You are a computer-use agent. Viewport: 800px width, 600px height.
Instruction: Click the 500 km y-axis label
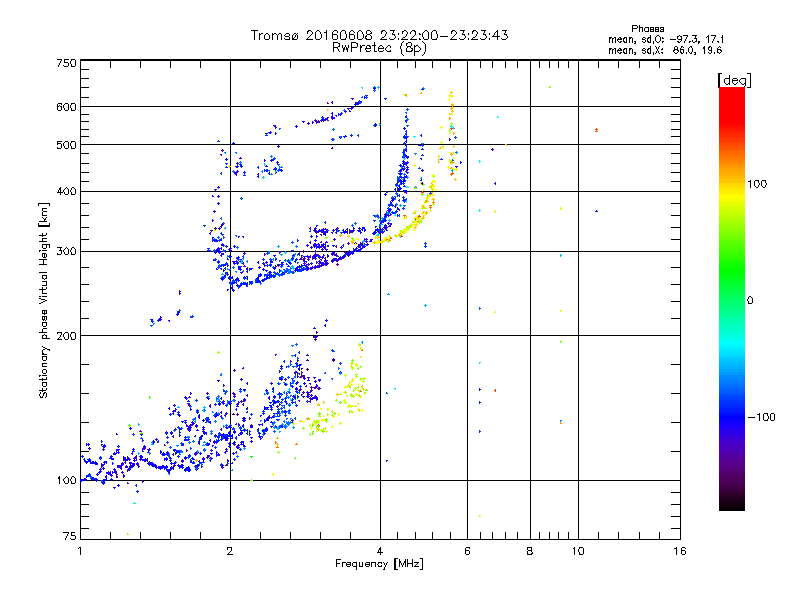66,145
